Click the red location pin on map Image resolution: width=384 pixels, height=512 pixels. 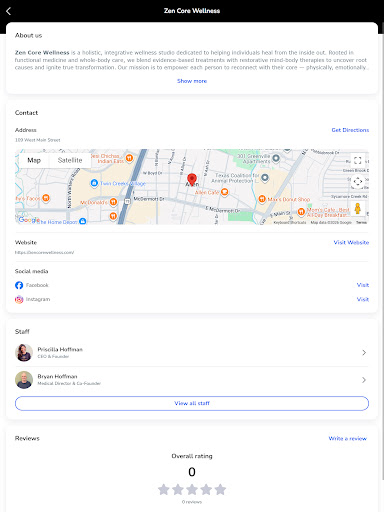tap(192, 179)
